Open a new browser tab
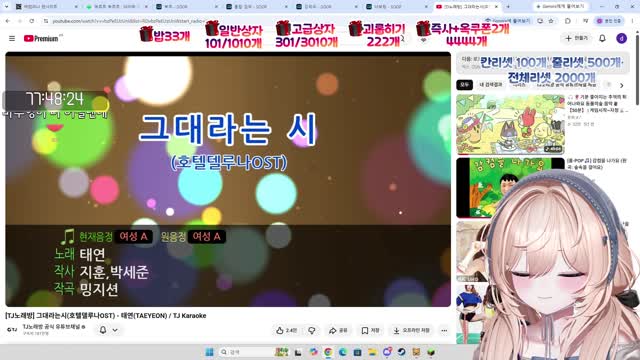Screen dimensions: 640x360 pos(508,7)
